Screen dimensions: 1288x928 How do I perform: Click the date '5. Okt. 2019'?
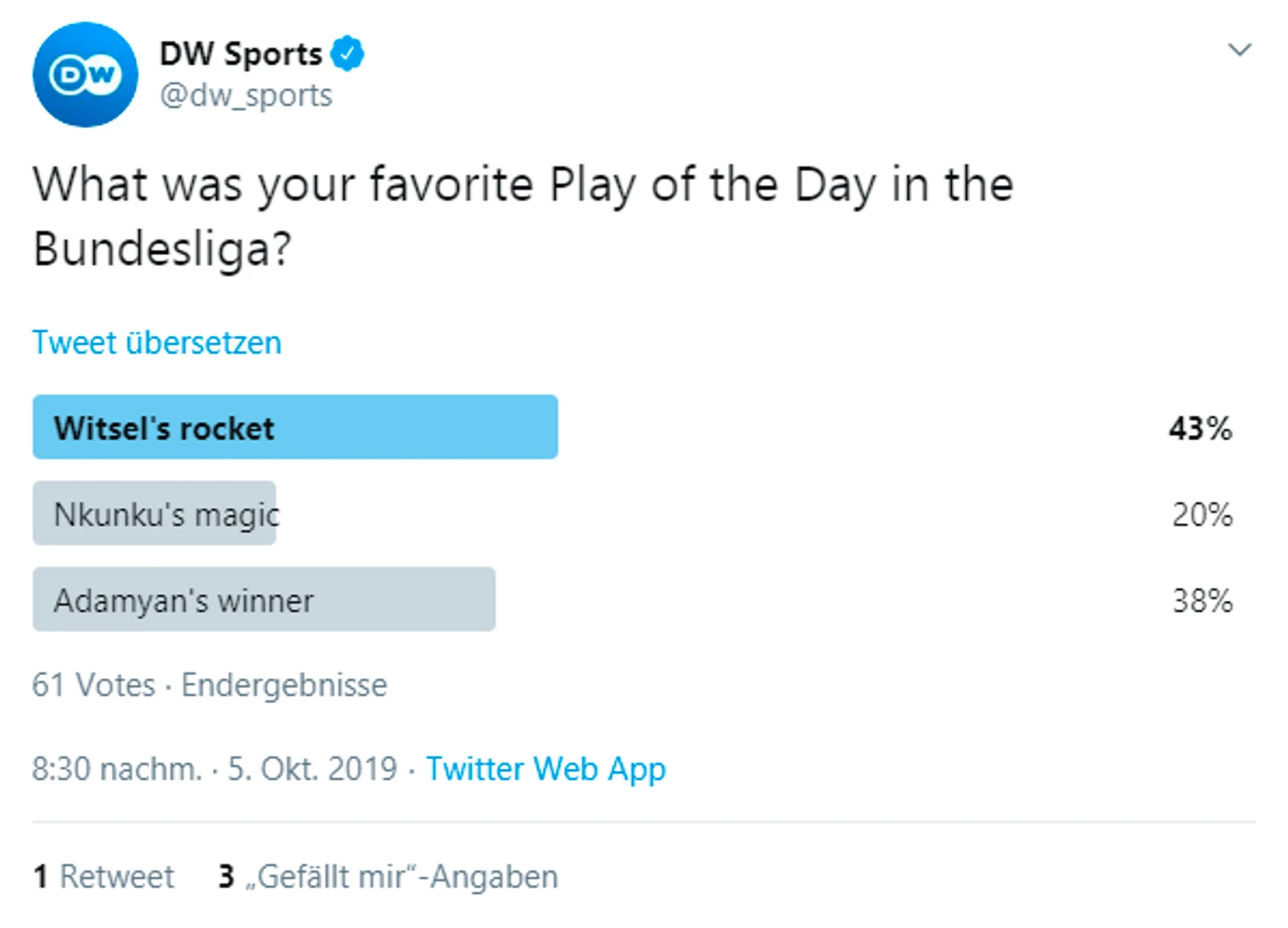pyautogui.click(x=312, y=769)
